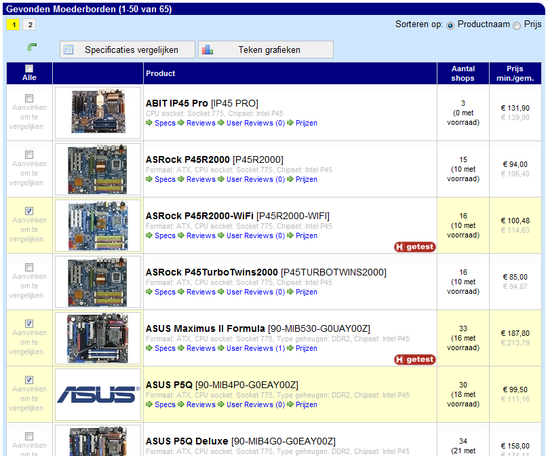
Task: Click green arrow before ABIT IP45 Pro Specs
Action: coord(149,123)
